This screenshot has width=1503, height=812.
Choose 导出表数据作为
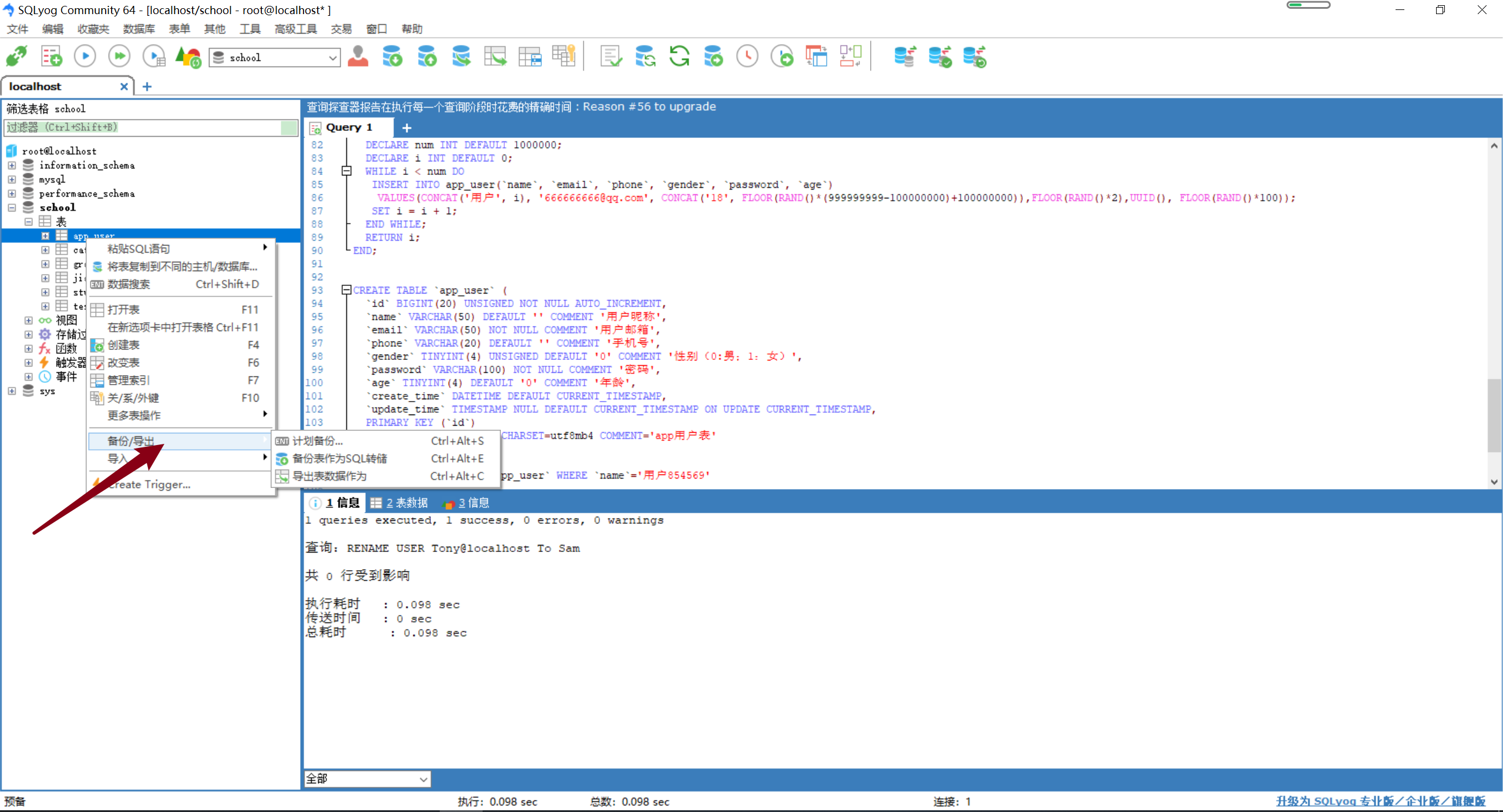click(386, 476)
